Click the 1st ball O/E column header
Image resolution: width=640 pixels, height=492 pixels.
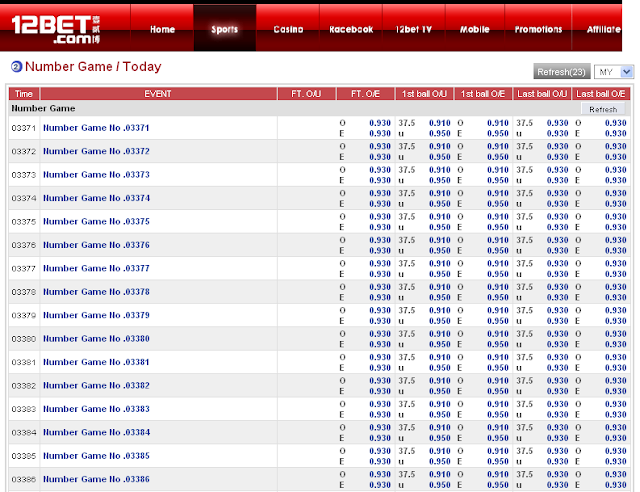[483, 94]
